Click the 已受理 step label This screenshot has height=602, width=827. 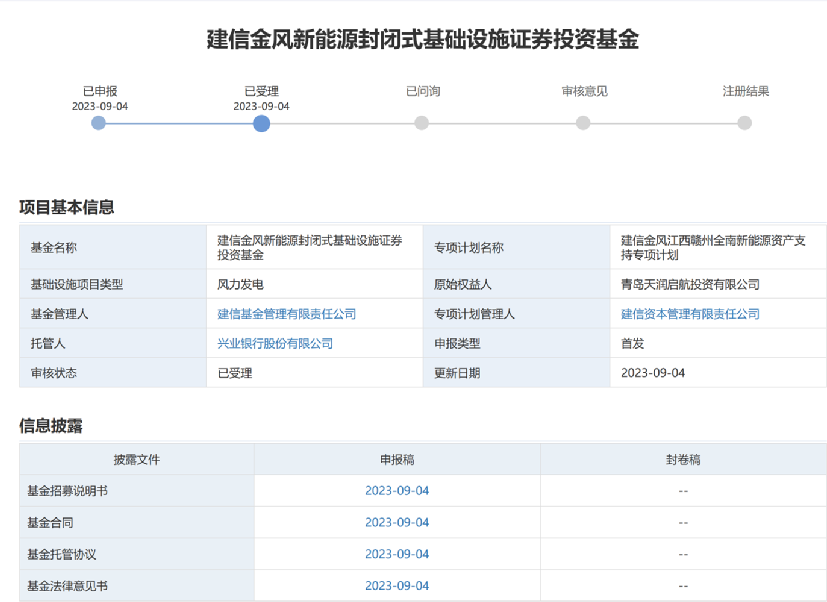point(262,91)
